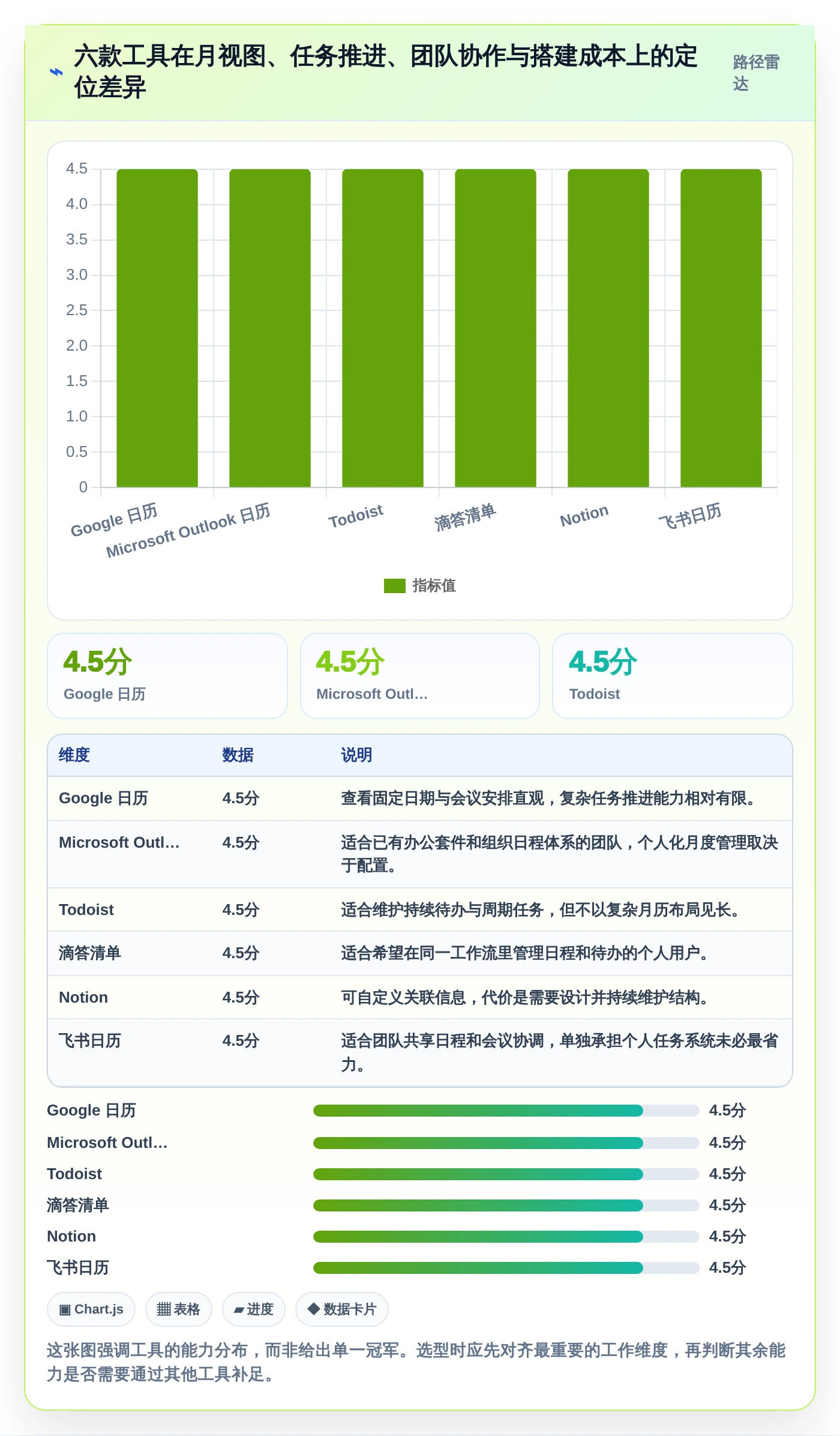Open the Google 日历 4.5分 data card
840x1436 pixels.
coord(167,676)
